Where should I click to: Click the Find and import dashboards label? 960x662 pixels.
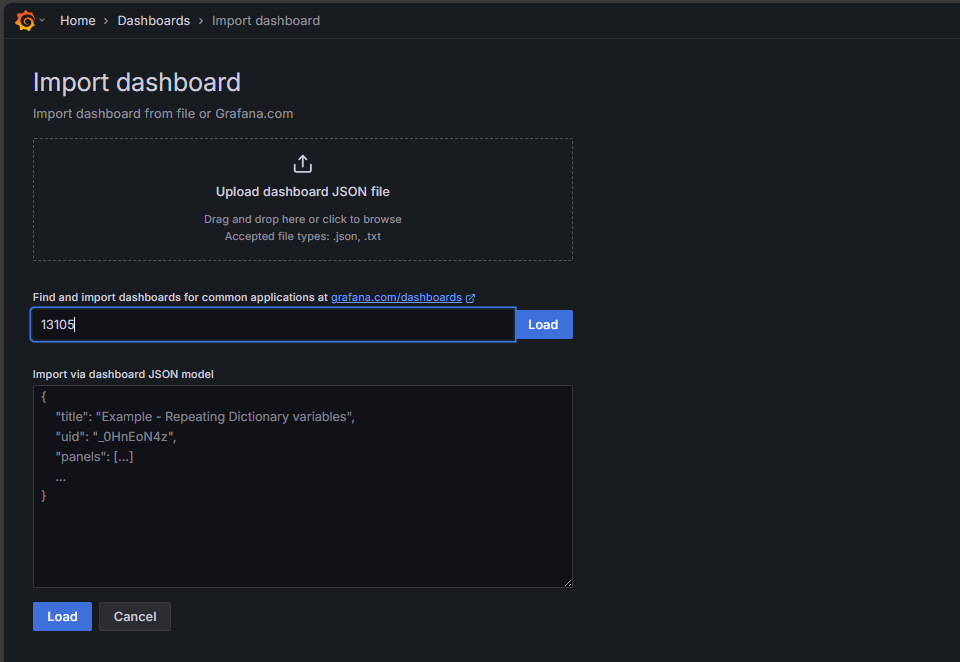coord(180,297)
